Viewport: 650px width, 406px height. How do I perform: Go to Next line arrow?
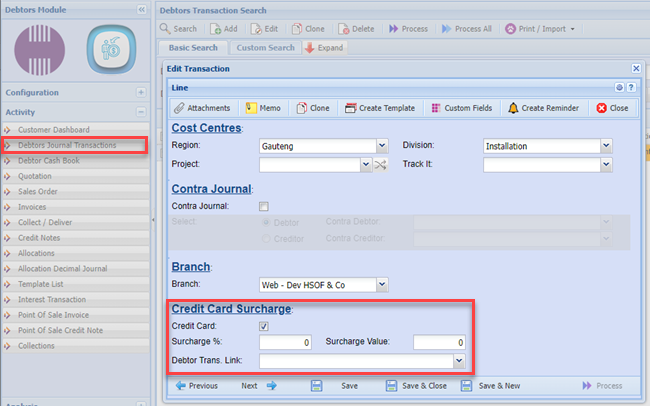(x=272, y=386)
